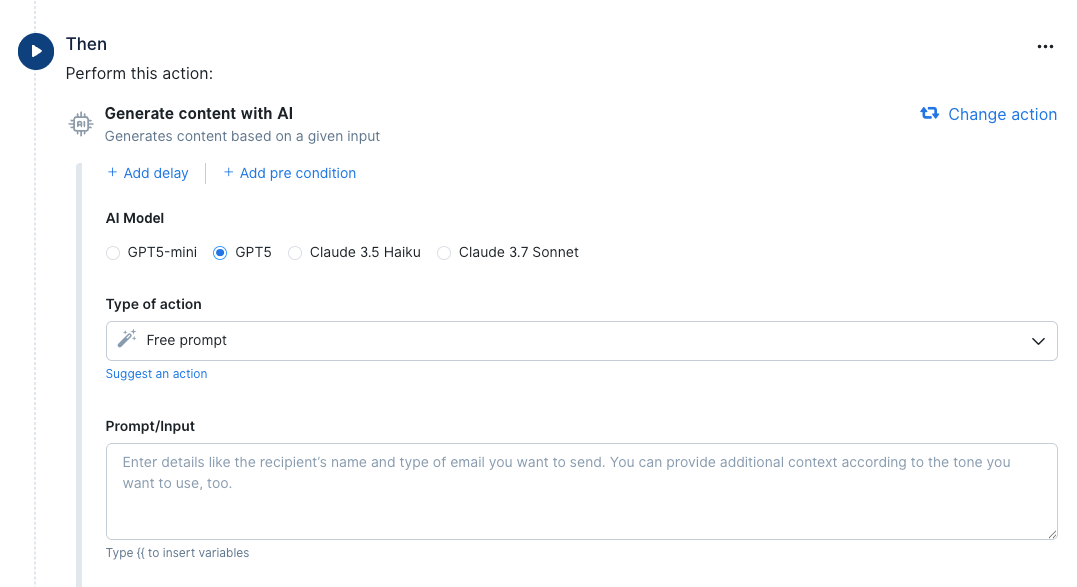Open the three-dots step options menu
This screenshot has height=587, width=1077.
tap(1045, 47)
